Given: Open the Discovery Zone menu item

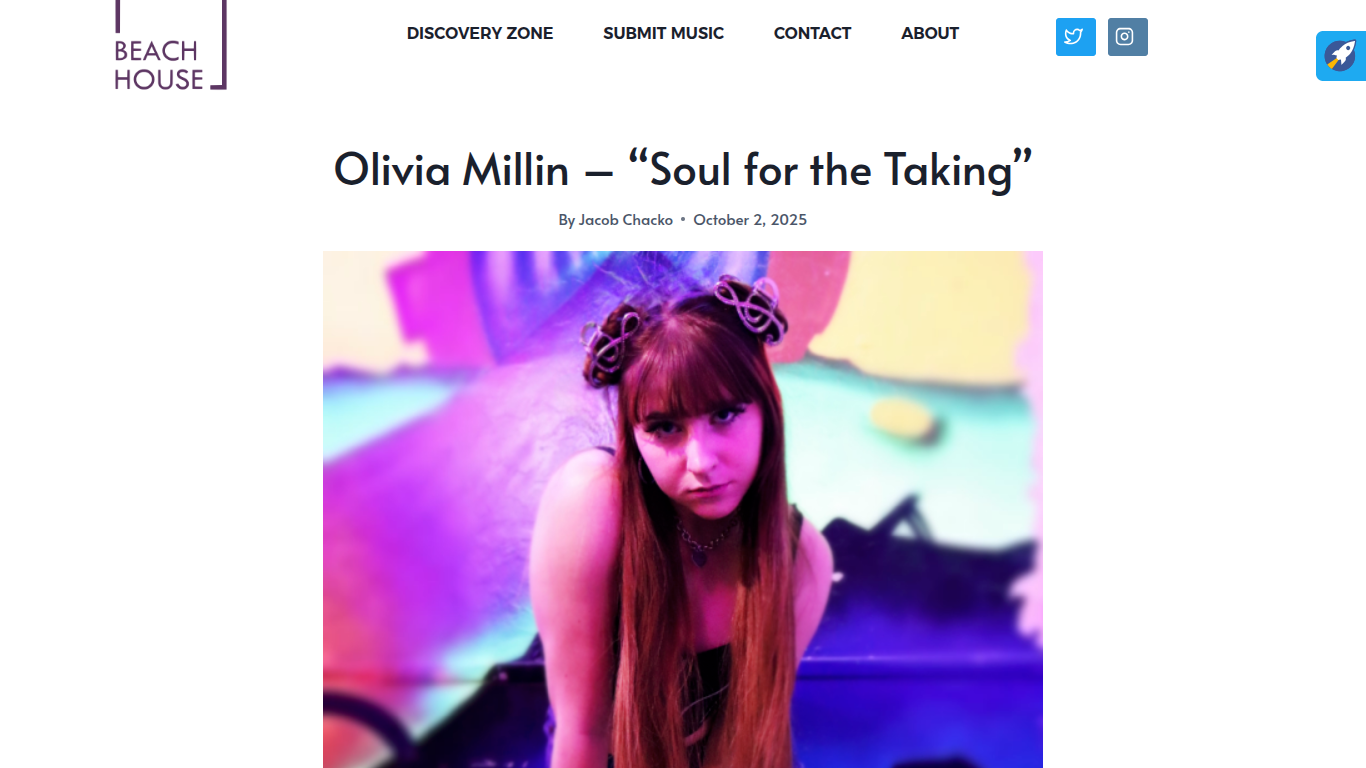Looking at the screenshot, I should 480,33.
